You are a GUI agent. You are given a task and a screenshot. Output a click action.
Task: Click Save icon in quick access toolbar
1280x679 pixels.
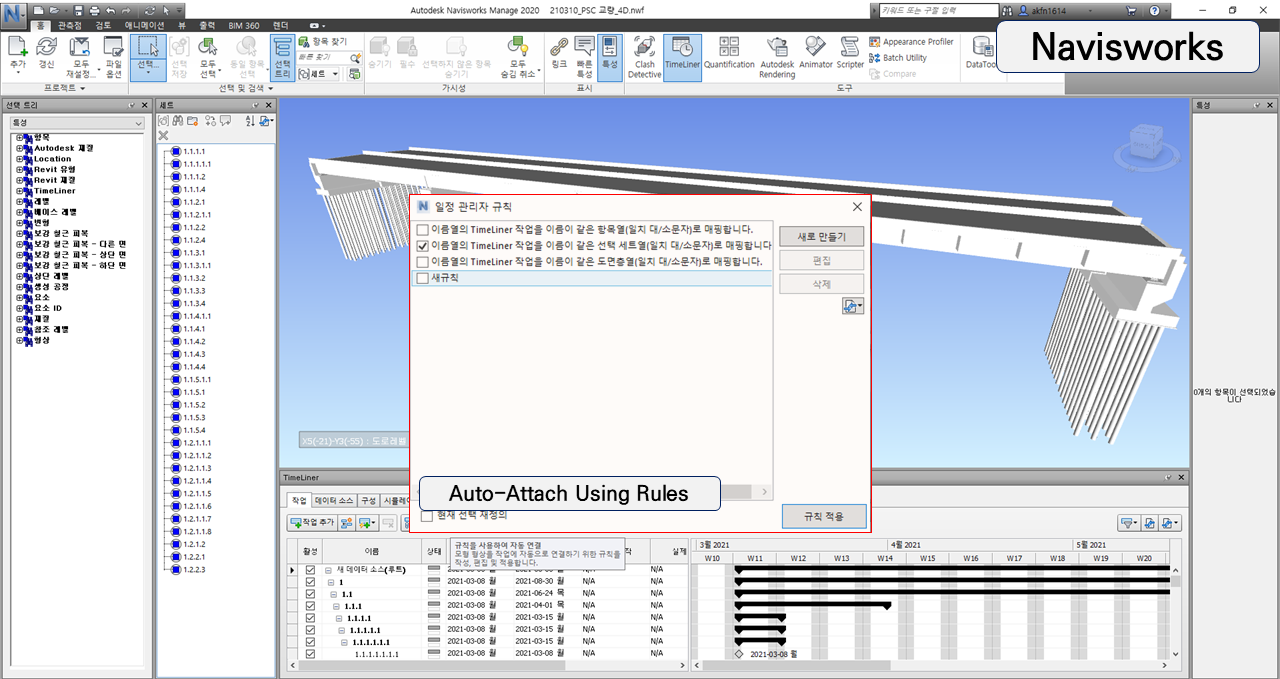pyautogui.click(x=77, y=10)
